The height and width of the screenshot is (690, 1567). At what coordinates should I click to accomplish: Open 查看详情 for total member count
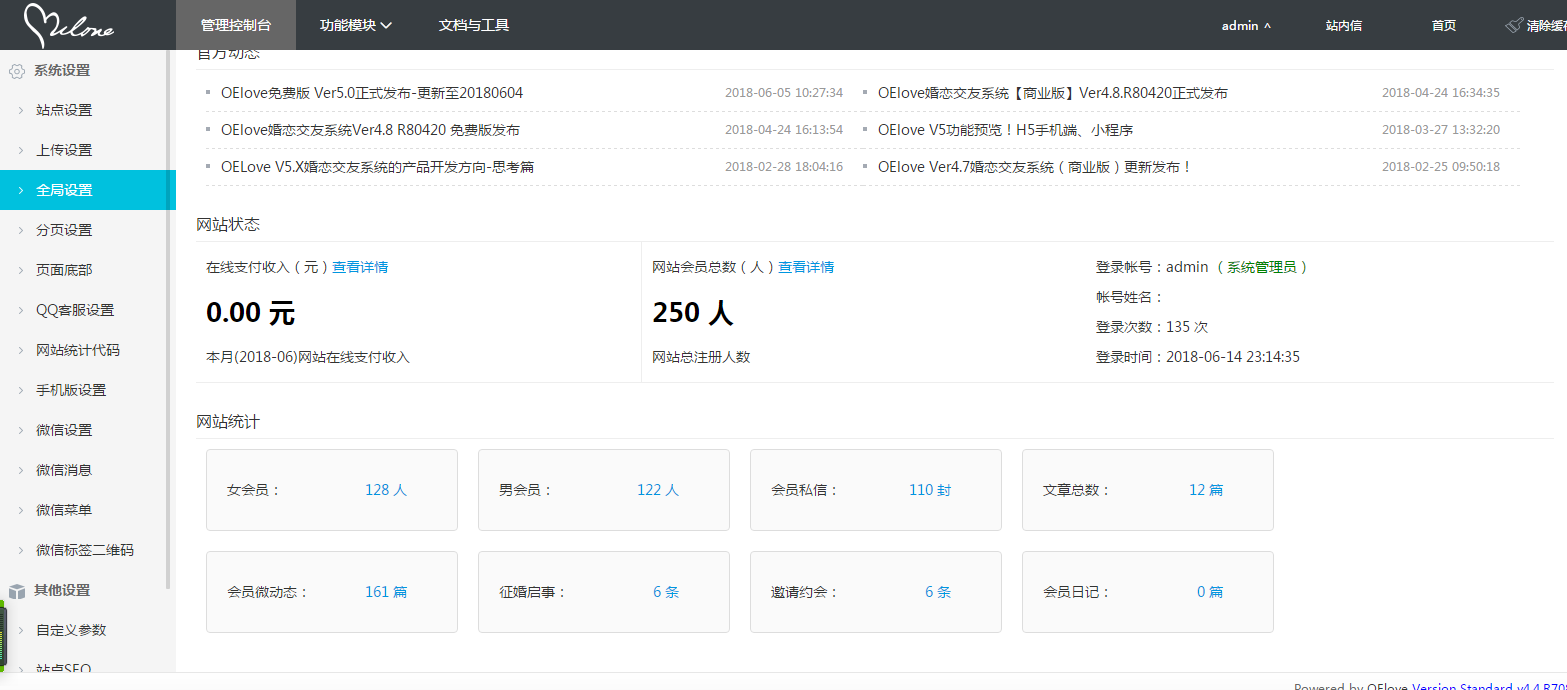806,267
